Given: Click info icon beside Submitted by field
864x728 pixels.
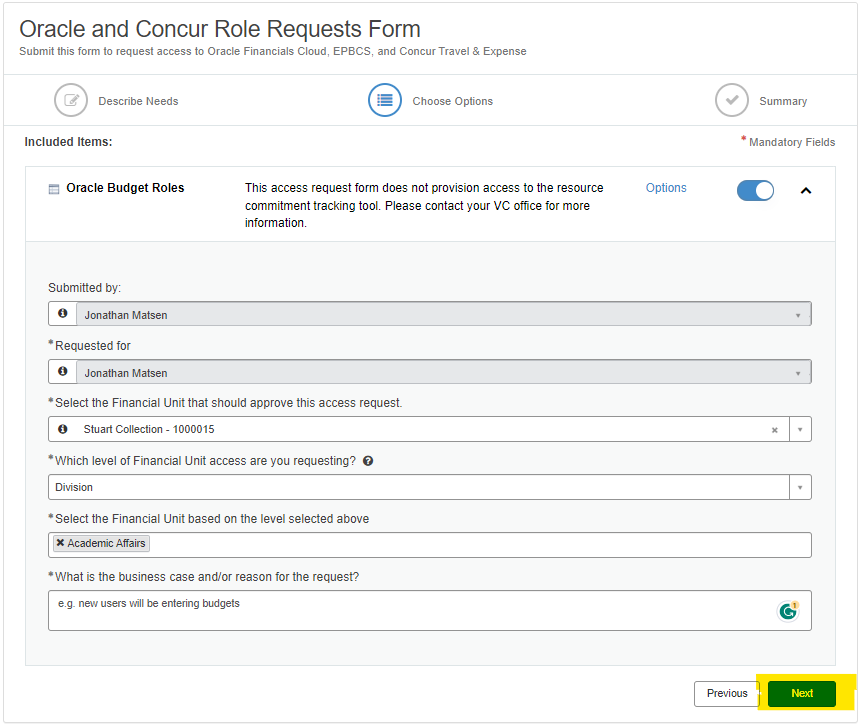Looking at the screenshot, I should click(x=63, y=314).
